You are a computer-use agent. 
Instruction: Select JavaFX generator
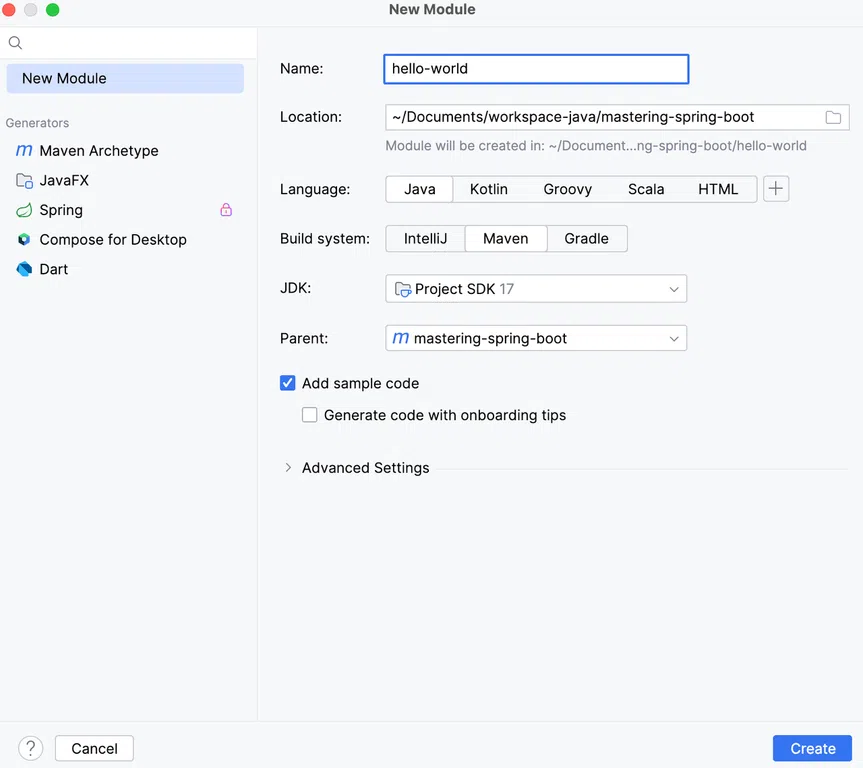point(64,181)
